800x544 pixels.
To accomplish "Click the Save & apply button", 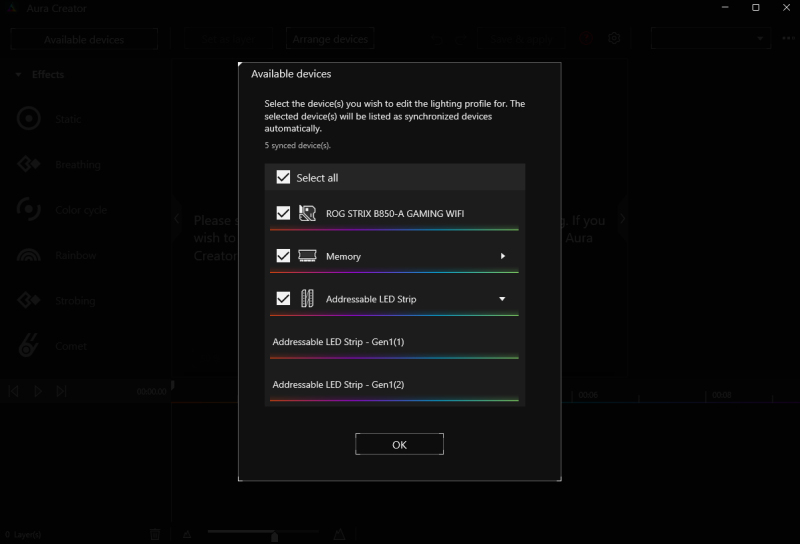I will (x=521, y=39).
